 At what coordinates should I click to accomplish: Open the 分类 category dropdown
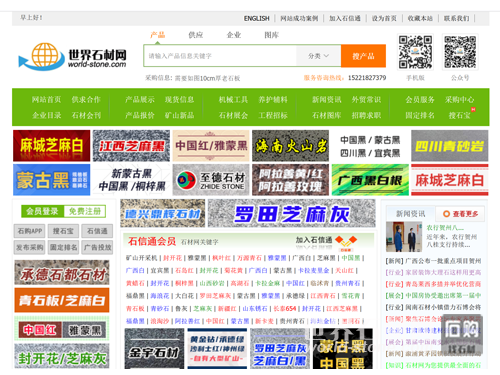pyautogui.click(x=318, y=56)
